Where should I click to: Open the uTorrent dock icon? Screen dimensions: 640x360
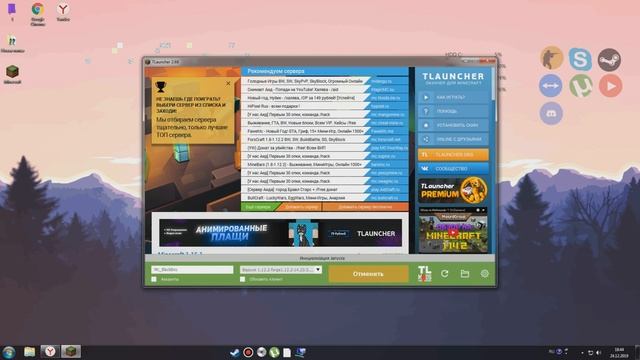[x=581, y=86]
